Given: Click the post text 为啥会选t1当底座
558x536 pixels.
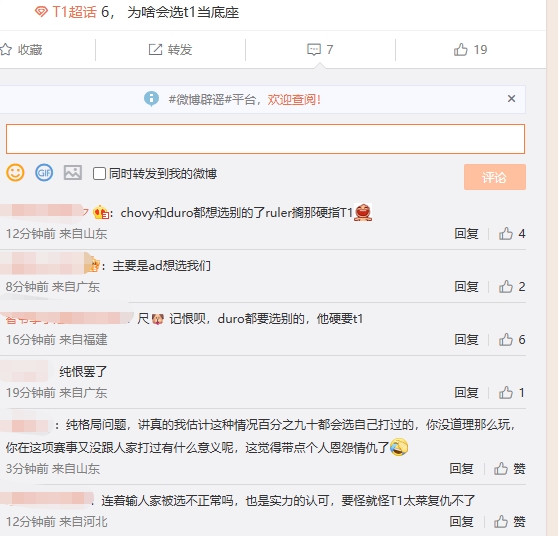Looking at the screenshot, I should click(x=183, y=12).
